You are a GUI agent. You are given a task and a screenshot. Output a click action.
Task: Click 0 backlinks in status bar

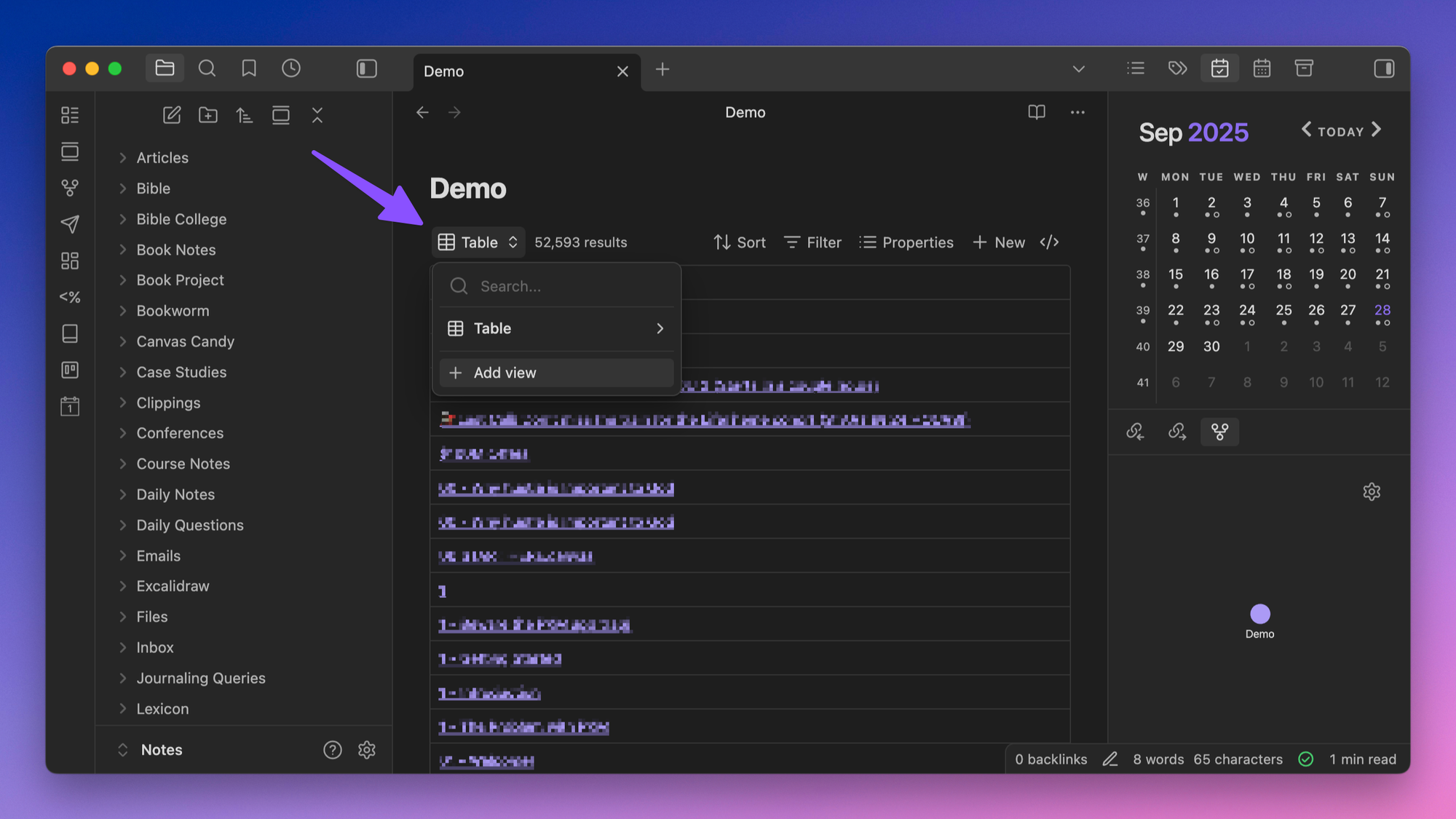pyautogui.click(x=1051, y=759)
